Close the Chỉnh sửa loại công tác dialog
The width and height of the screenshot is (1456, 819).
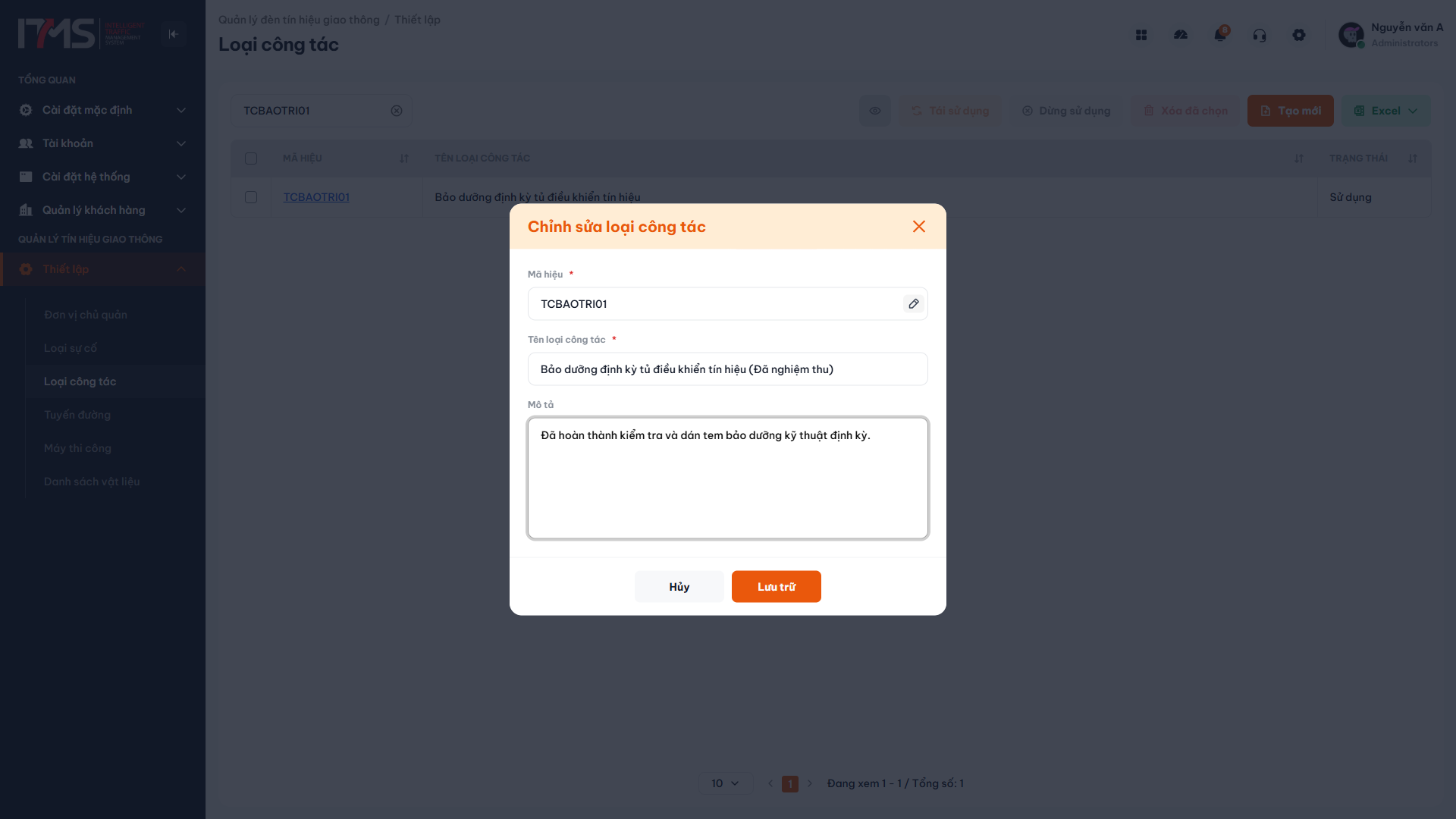point(919,227)
